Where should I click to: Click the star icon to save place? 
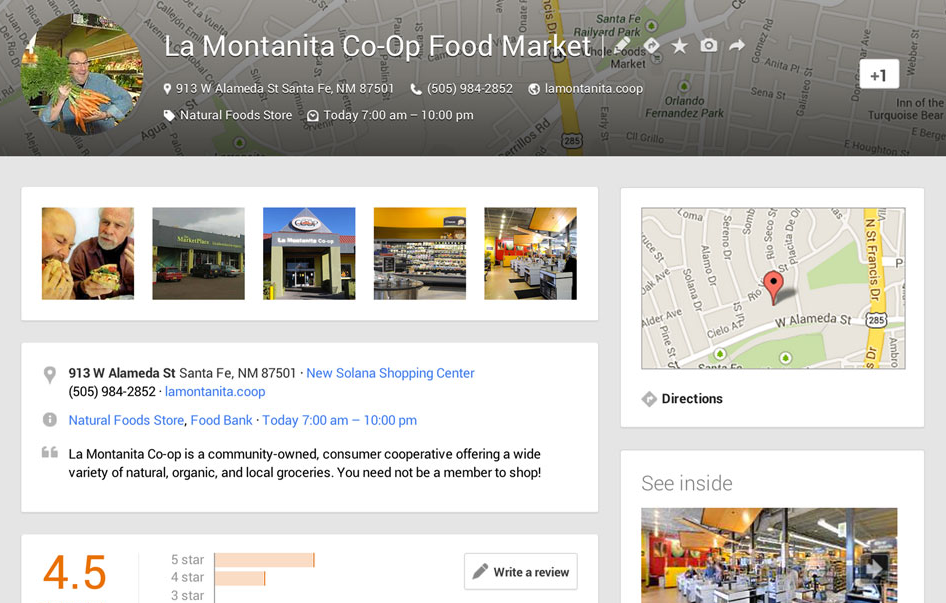679,46
